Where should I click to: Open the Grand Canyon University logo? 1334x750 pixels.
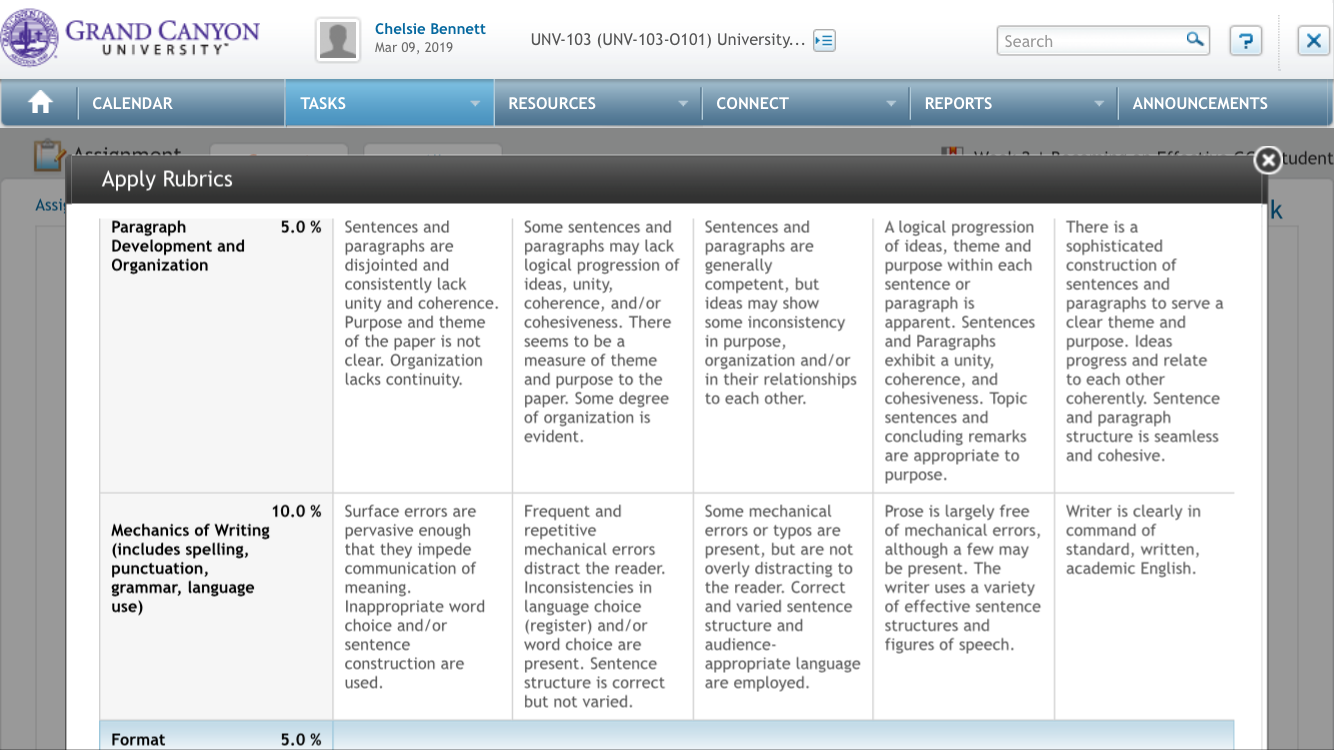click(x=131, y=38)
